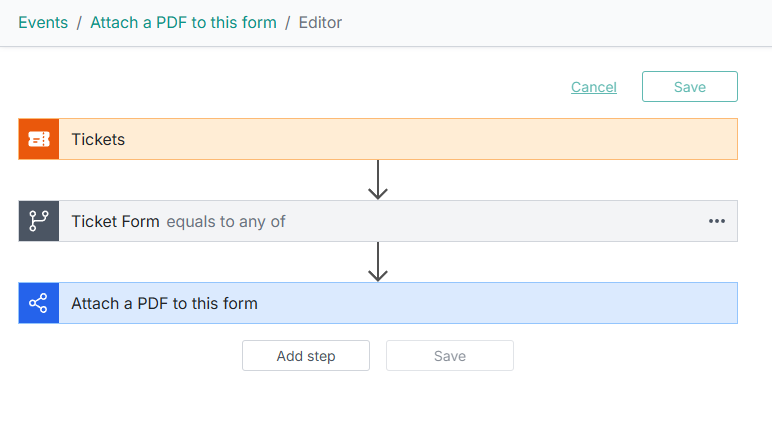The width and height of the screenshot is (772, 421).
Task: Go to the Events breadcrumb
Action: coord(43,22)
